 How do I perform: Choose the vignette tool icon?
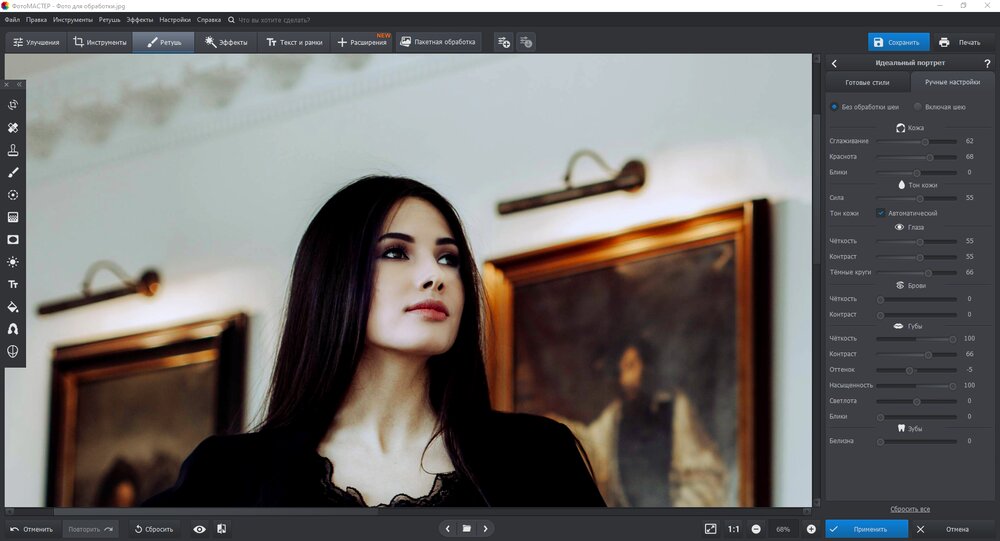point(13,240)
